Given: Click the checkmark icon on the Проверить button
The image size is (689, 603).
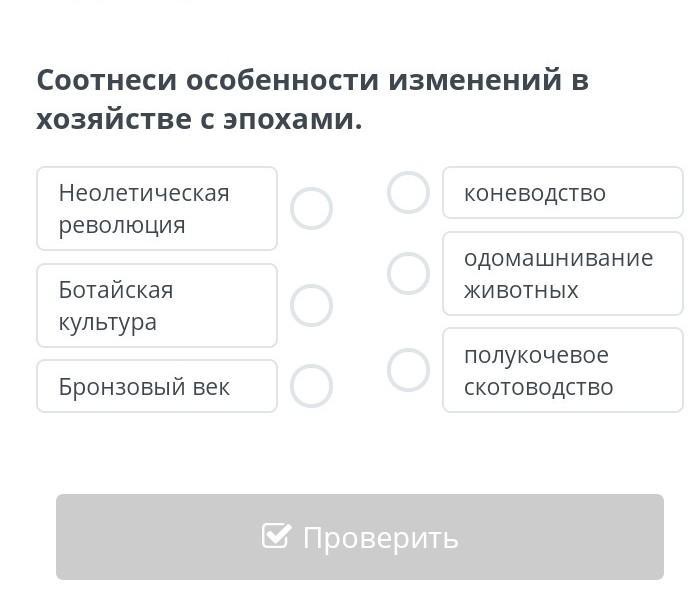Looking at the screenshot, I should coord(276,536).
